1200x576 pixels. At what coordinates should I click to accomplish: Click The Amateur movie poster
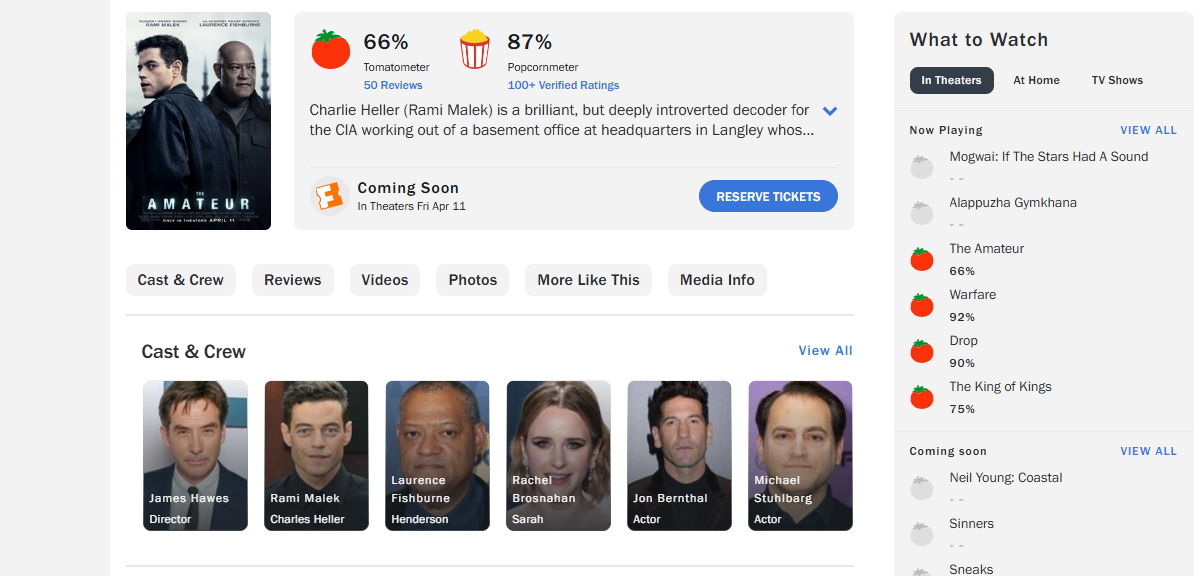click(198, 121)
